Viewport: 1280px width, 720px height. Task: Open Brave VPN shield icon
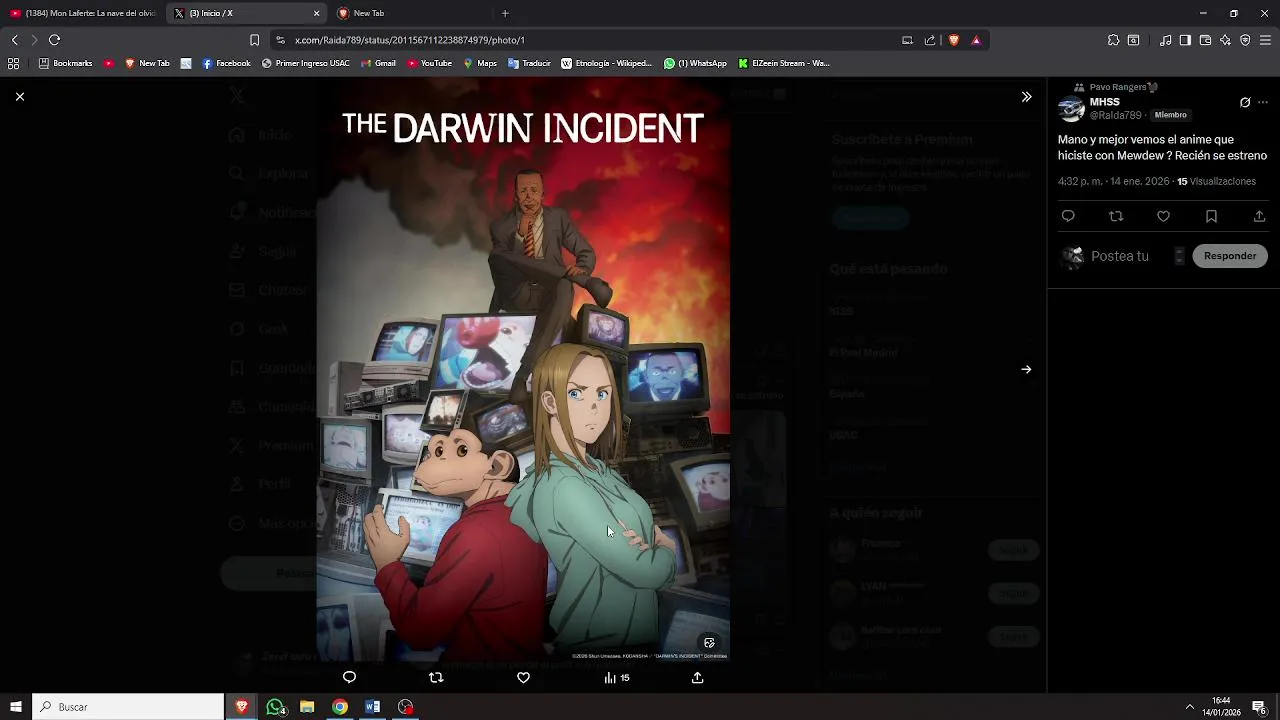[x=1245, y=40]
